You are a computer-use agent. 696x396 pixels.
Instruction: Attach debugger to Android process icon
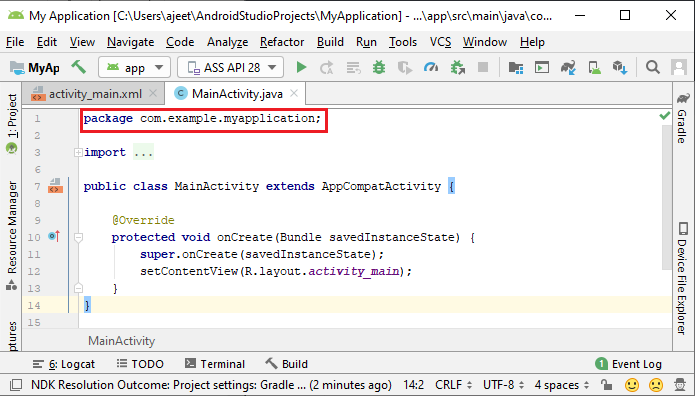point(458,67)
